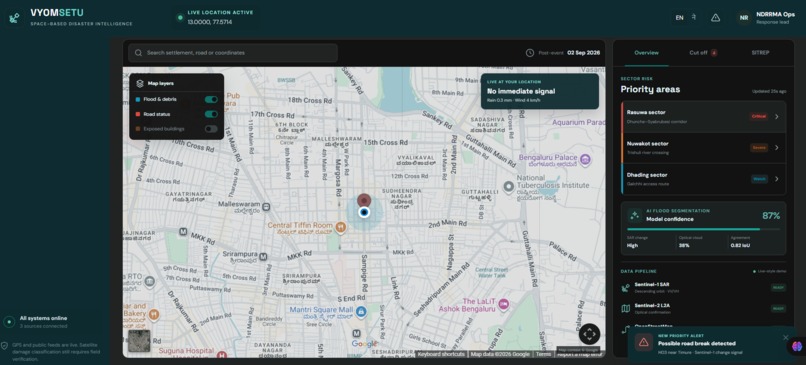Click the Critical badge on Rasuwa sector
806x365 pixels.
(759, 117)
